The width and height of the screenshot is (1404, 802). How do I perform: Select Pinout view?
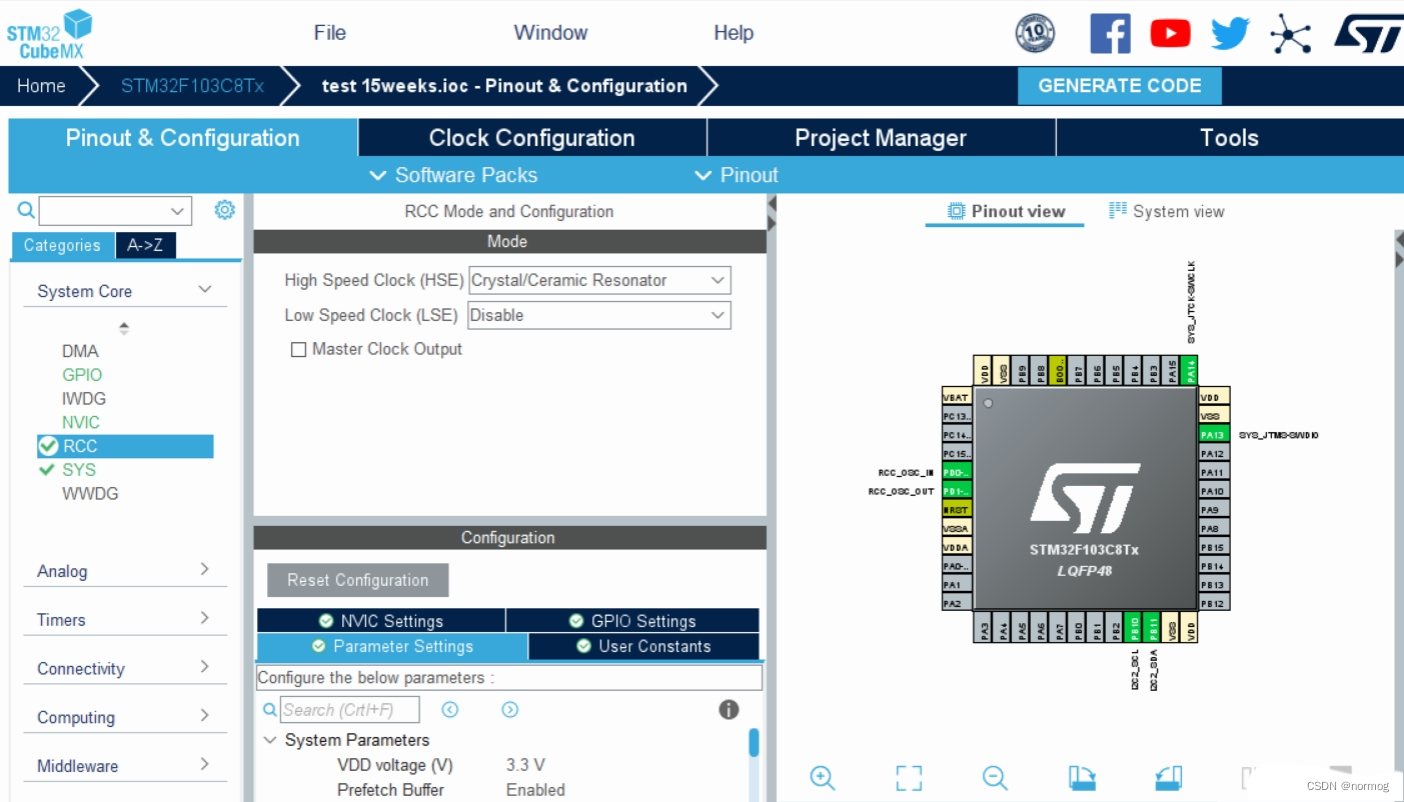[x=1006, y=211]
